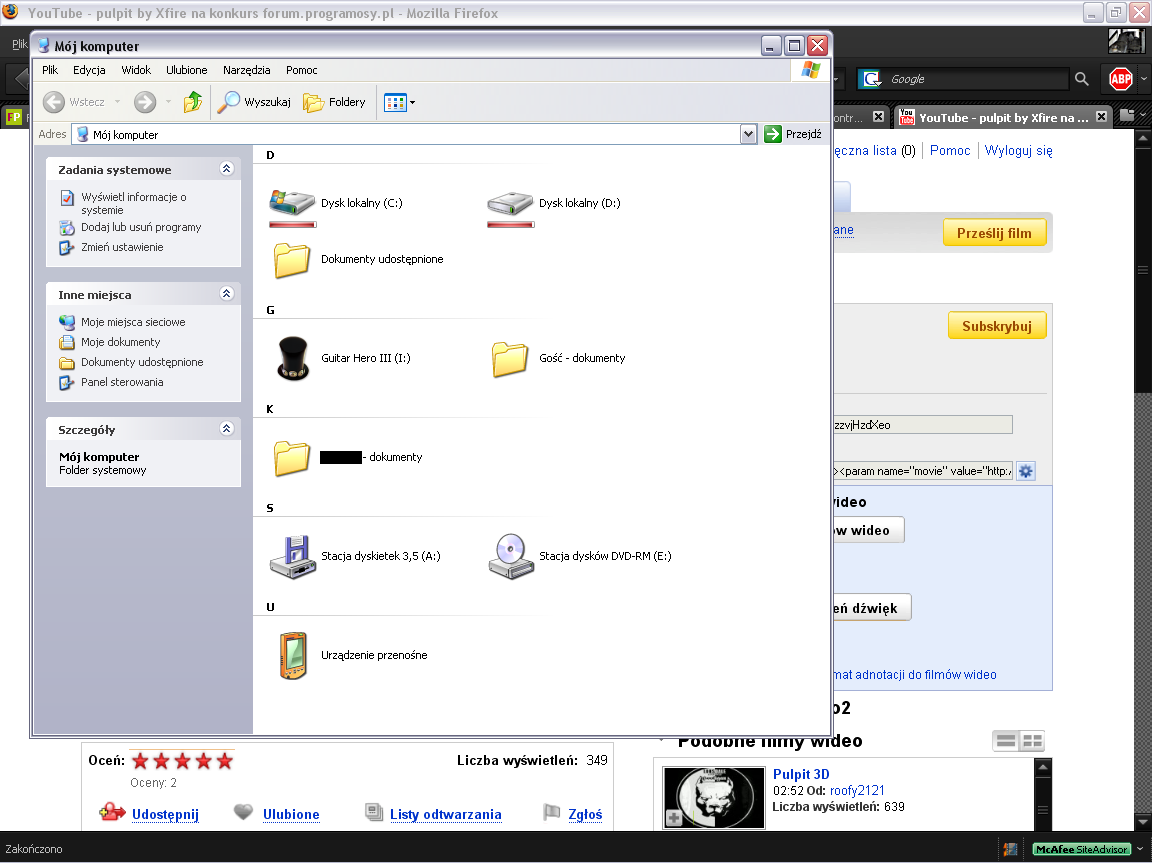Click the embed code param field
This screenshot has height=864, width=1152.
(923, 472)
